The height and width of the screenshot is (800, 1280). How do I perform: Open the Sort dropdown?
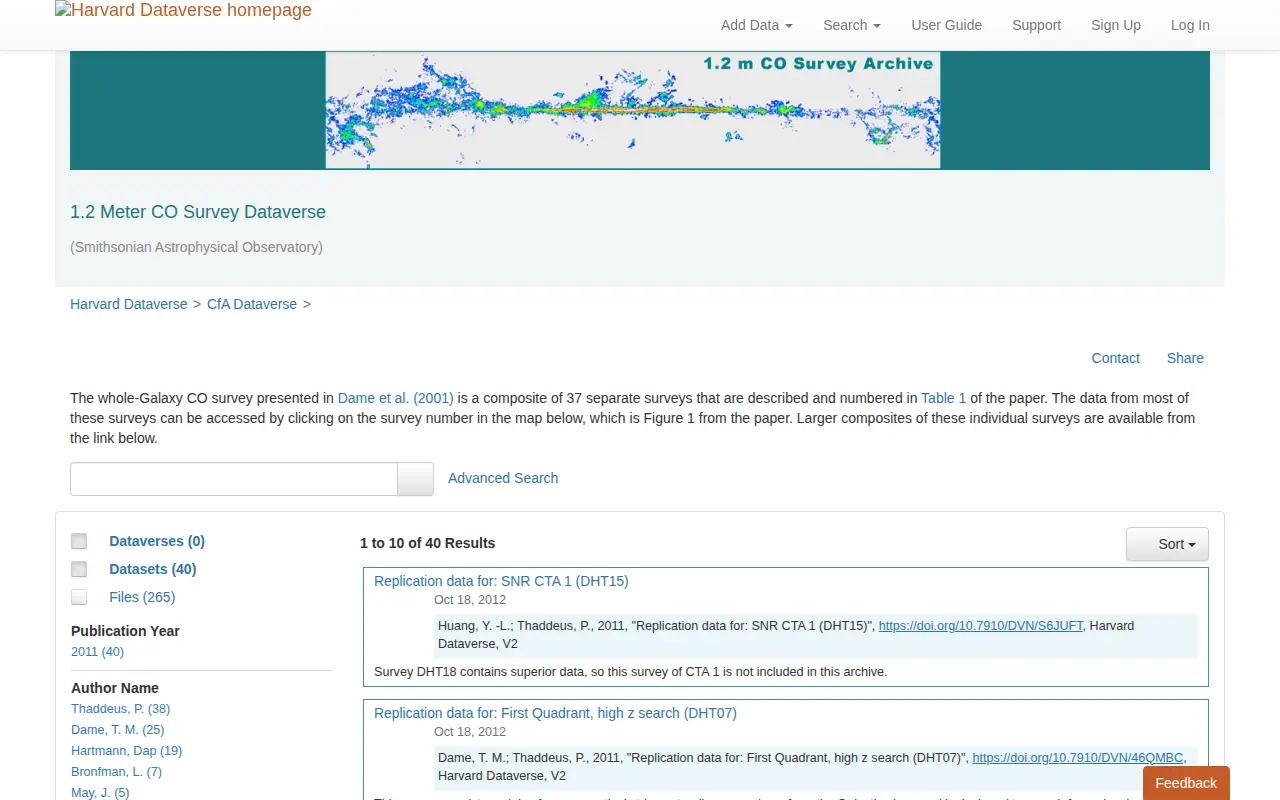point(1167,544)
